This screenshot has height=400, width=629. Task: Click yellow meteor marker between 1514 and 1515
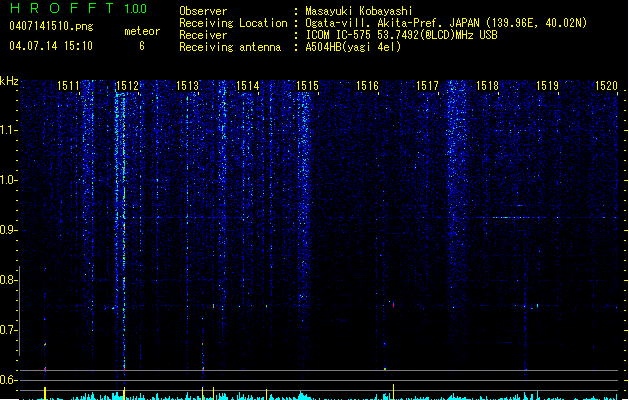(x=266, y=394)
